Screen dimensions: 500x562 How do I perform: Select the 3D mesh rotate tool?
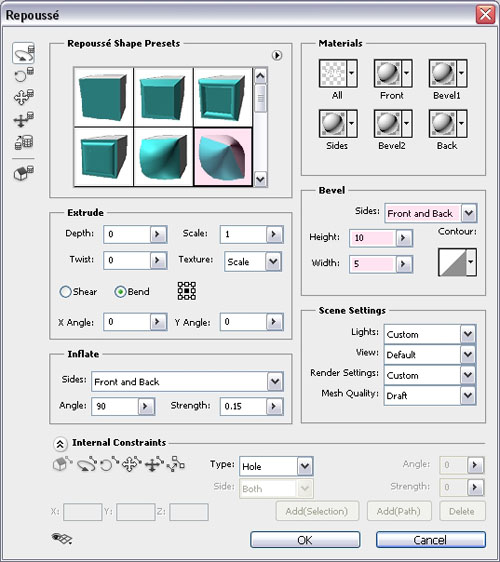(x=24, y=53)
